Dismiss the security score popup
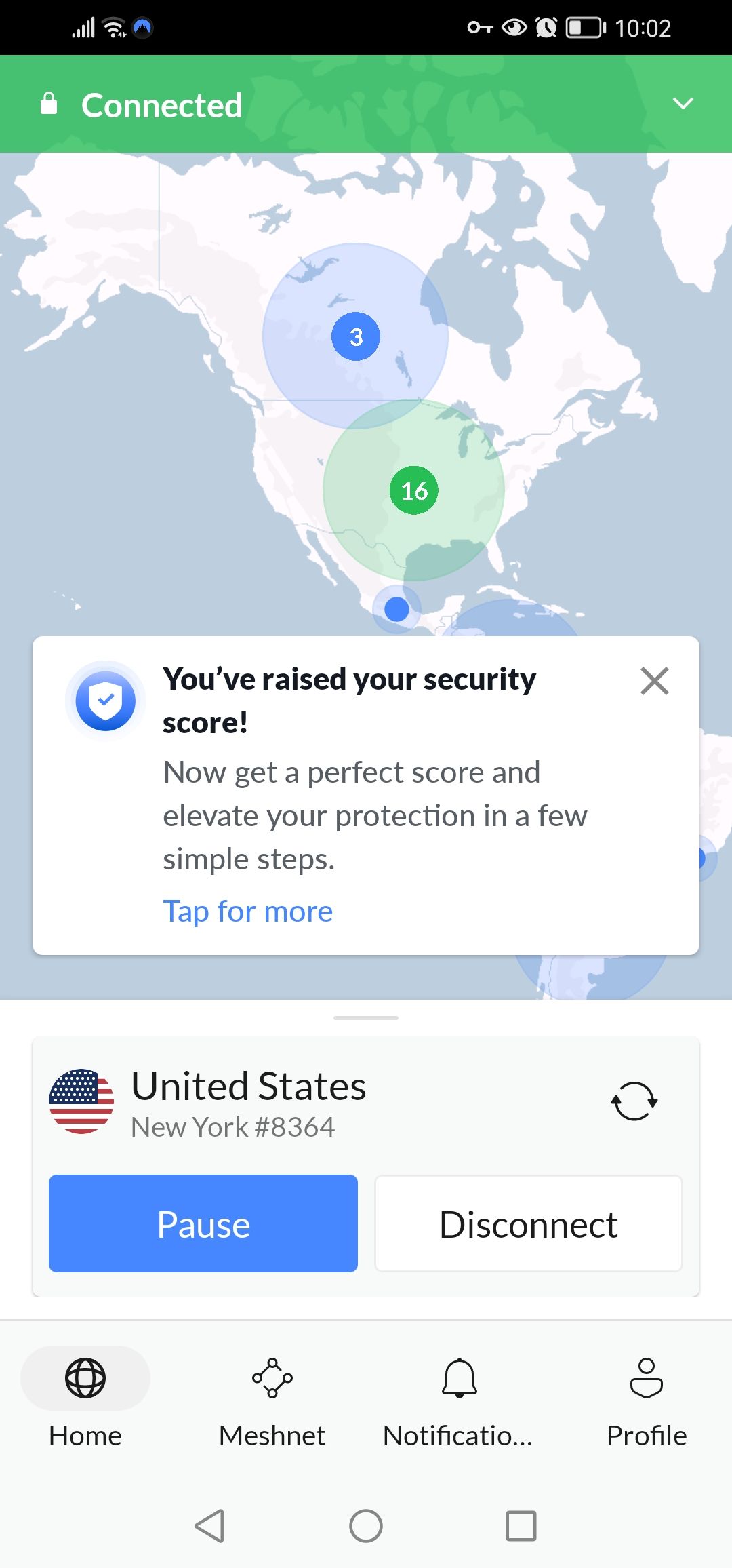The height and width of the screenshot is (1568, 732). [654, 681]
